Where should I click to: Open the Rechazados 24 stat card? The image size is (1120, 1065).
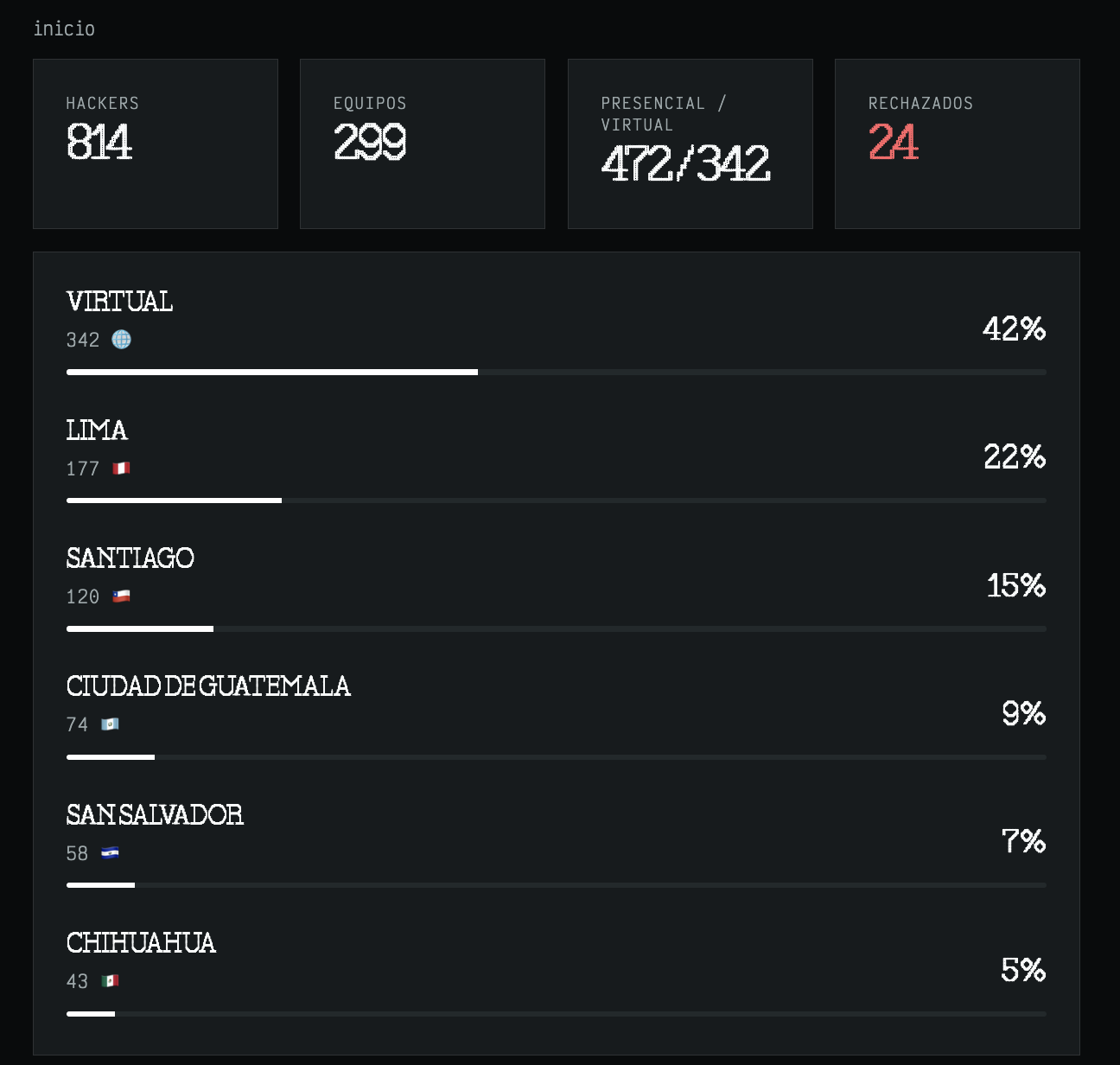click(957, 143)
